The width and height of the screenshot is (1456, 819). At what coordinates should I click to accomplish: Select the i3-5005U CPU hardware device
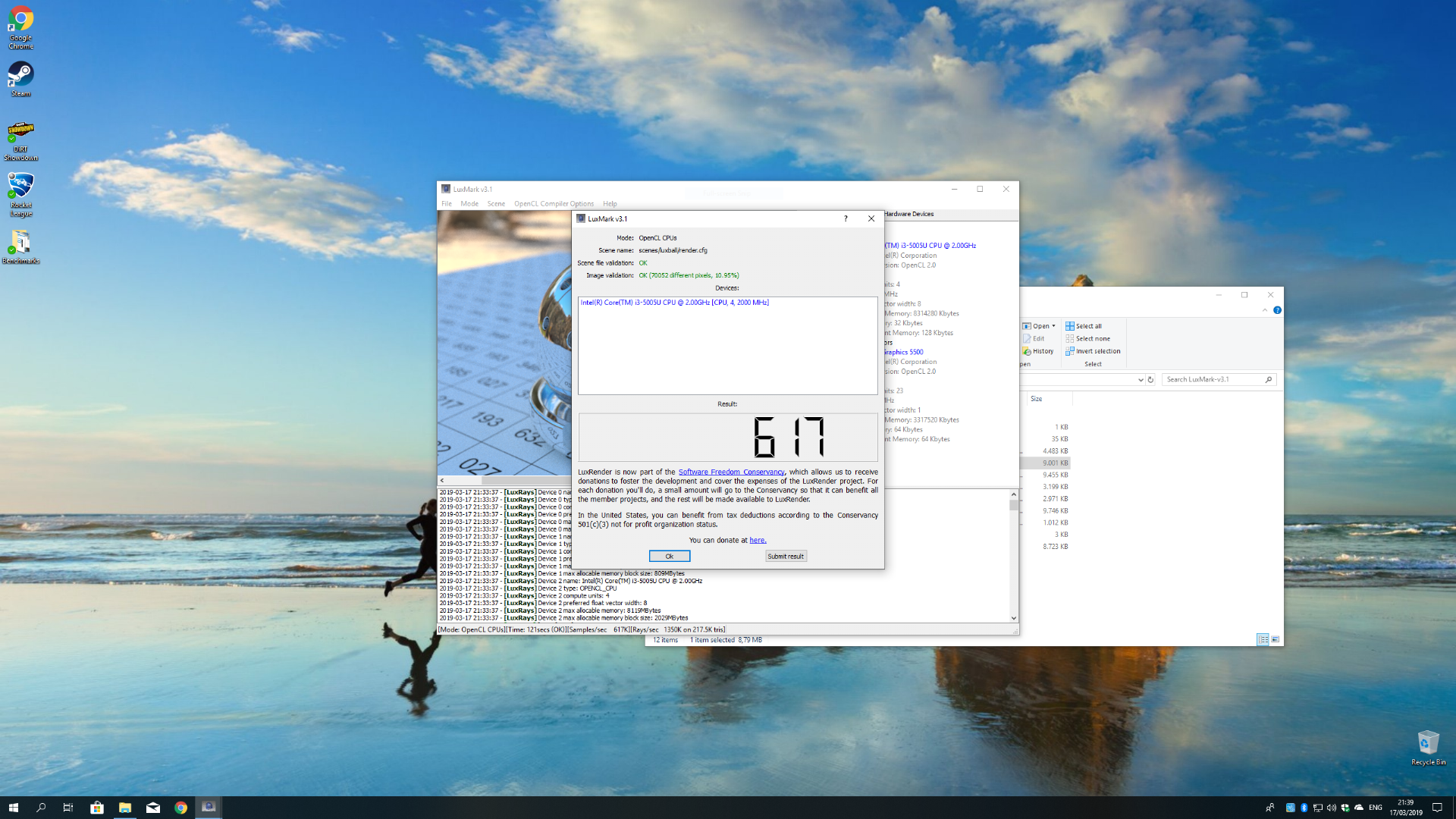click(930, 246)
